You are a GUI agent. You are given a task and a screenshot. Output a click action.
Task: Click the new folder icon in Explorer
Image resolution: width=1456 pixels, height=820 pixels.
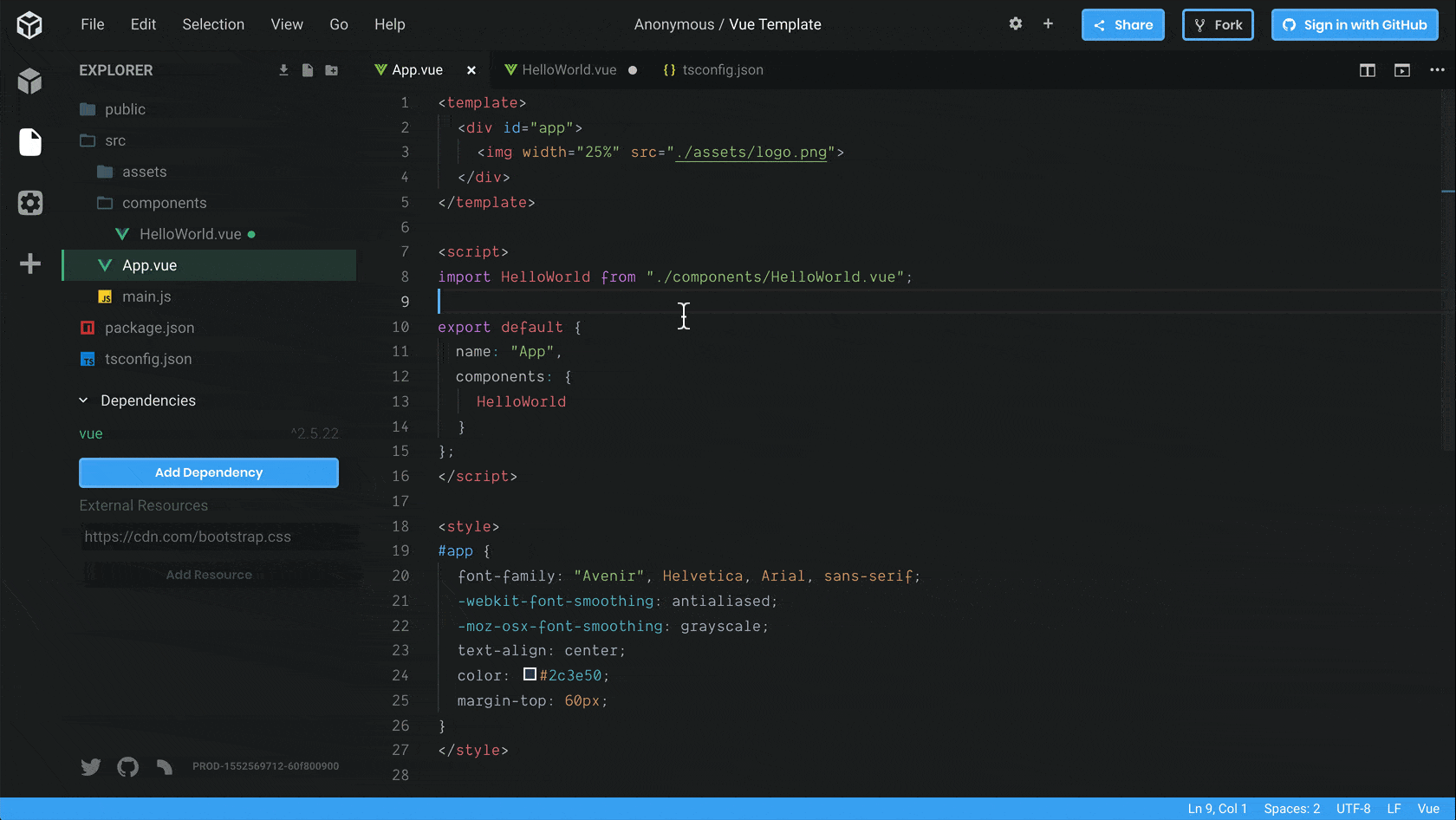pos(332,70)
